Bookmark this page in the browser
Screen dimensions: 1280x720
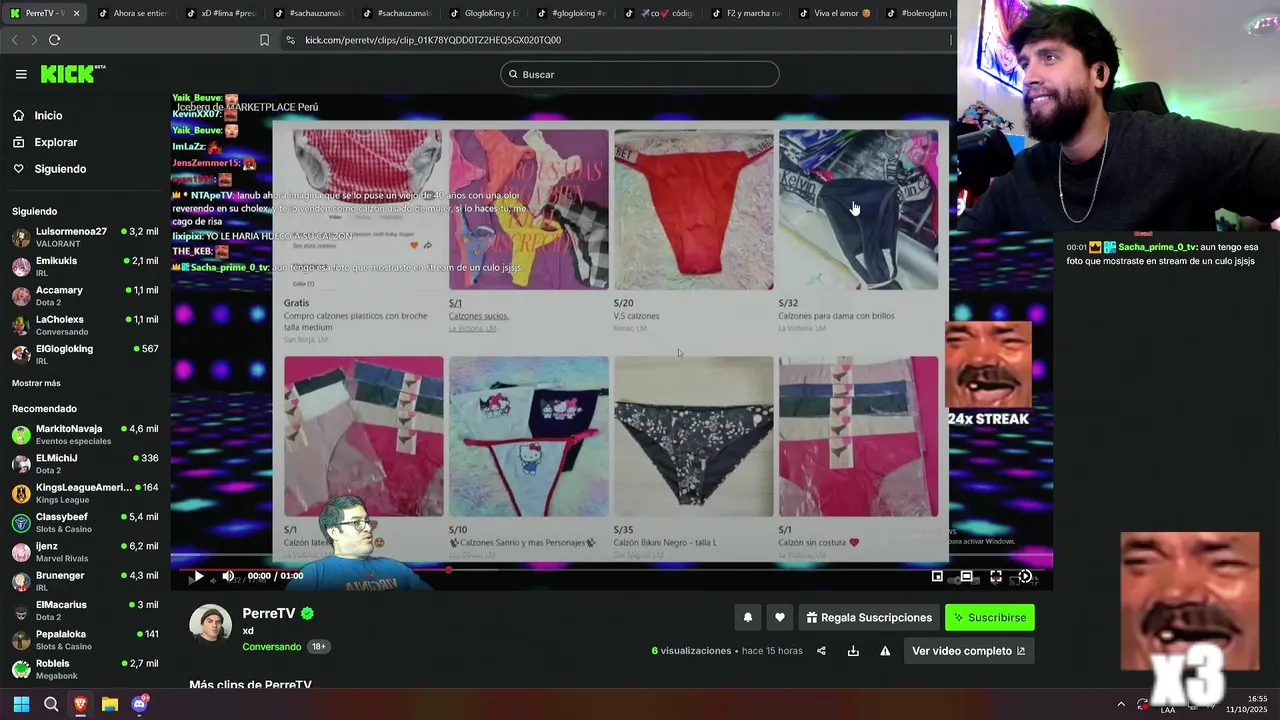(264, 40)
